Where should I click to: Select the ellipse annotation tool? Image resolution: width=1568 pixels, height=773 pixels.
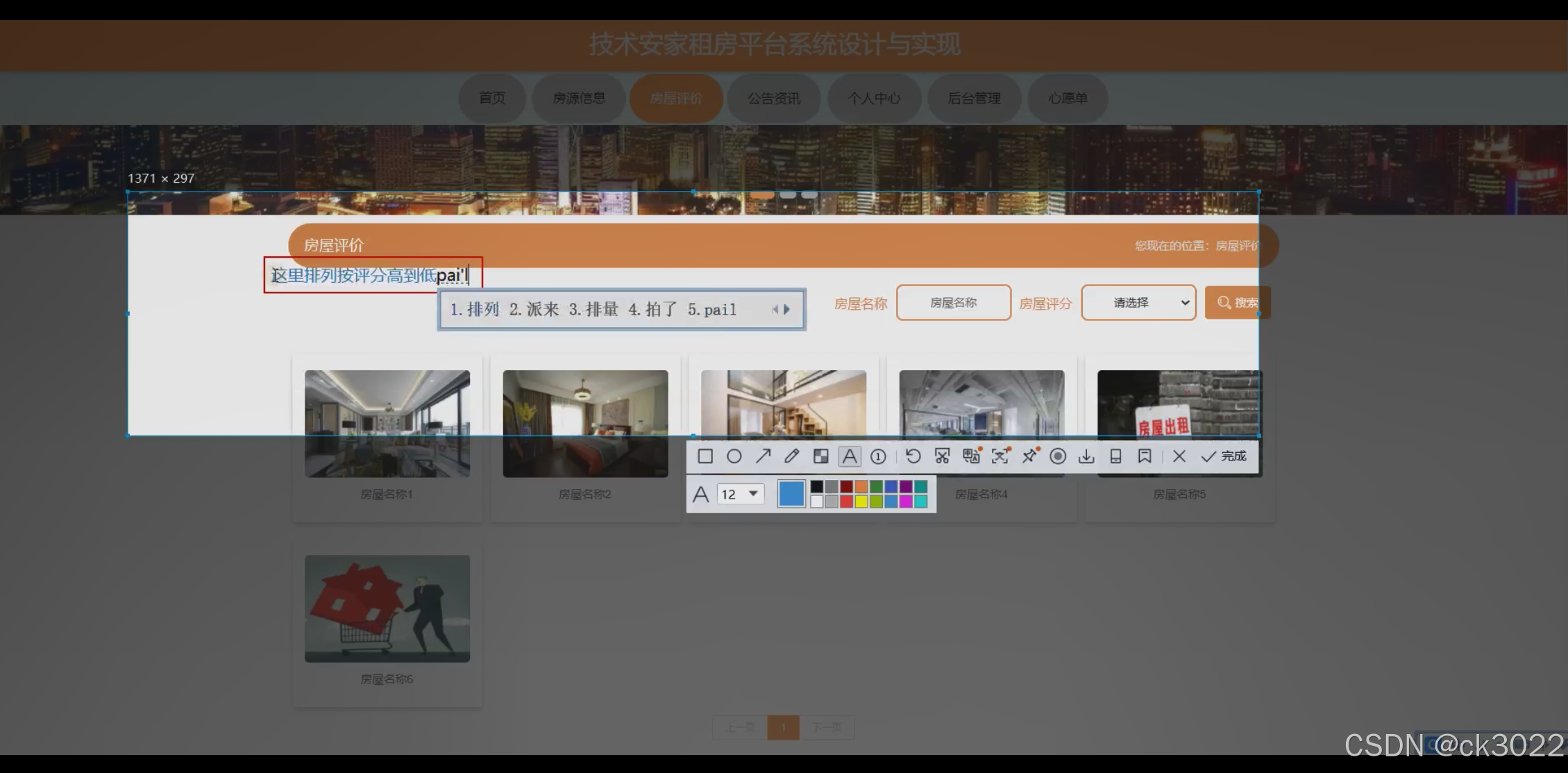(x=734, y=456)
